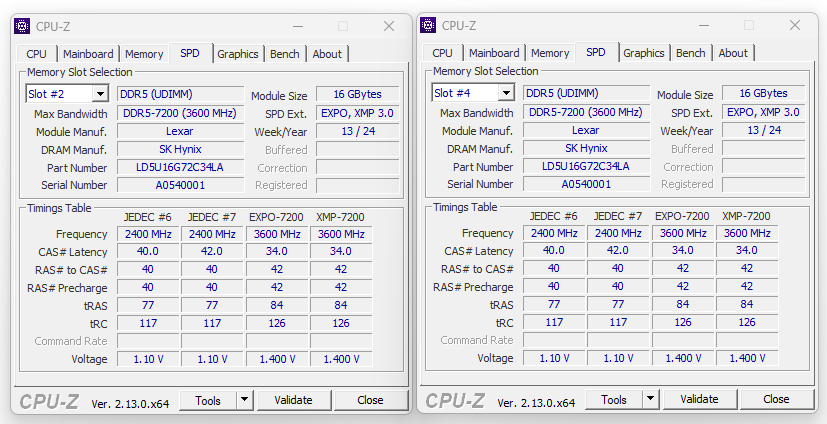This screenshot has height=424, width=827.
Task: Click 16 GBytes module size in left window
Action: point(358,94)
